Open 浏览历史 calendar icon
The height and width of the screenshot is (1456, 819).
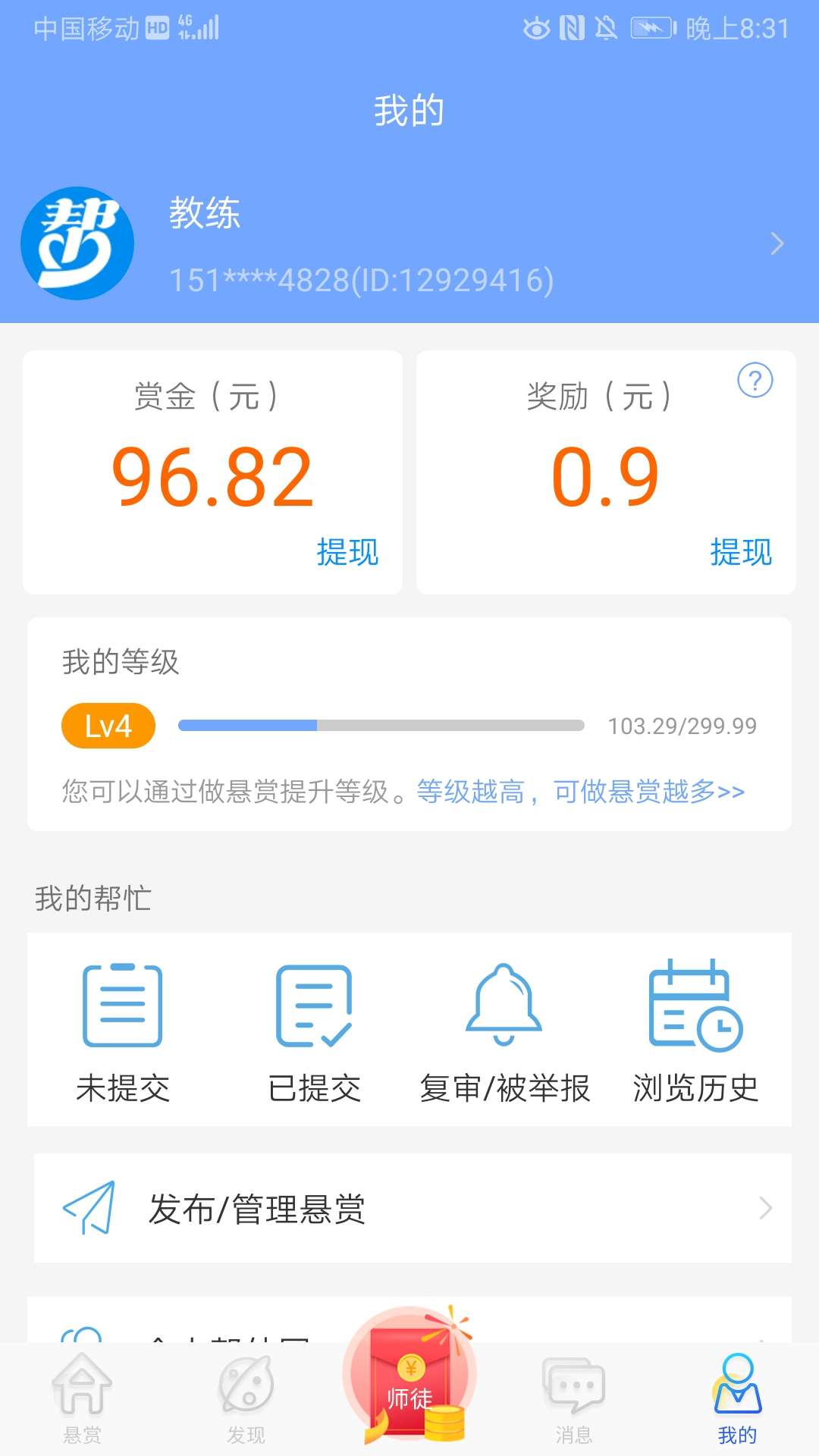[695, 1005]
